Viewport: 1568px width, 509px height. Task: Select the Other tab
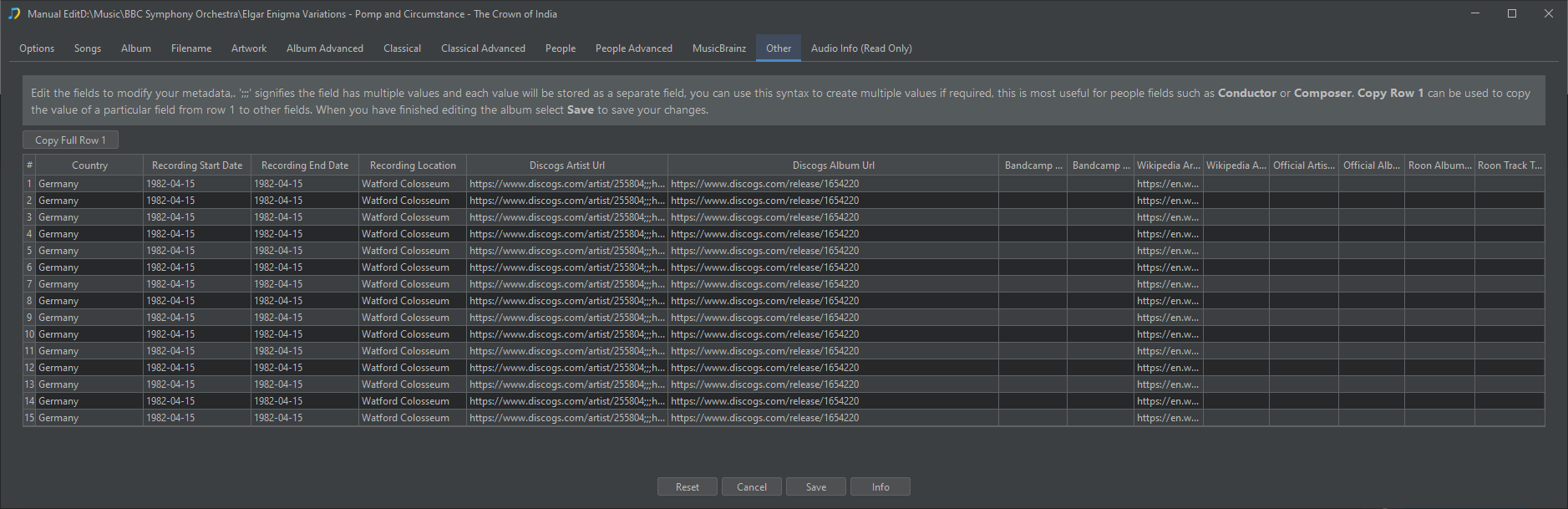[779, 48]
